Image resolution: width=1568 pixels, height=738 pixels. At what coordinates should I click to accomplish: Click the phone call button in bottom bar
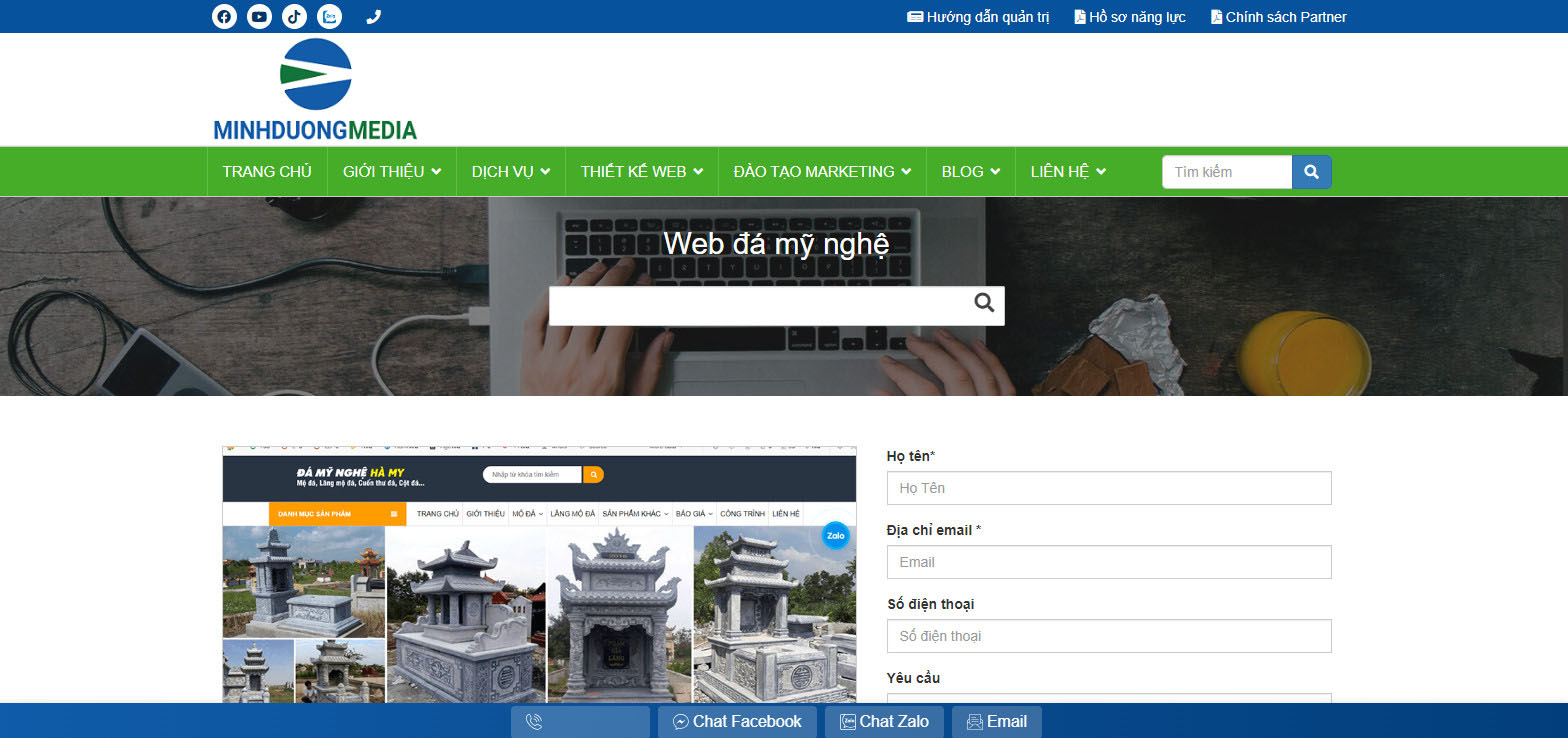580,722
